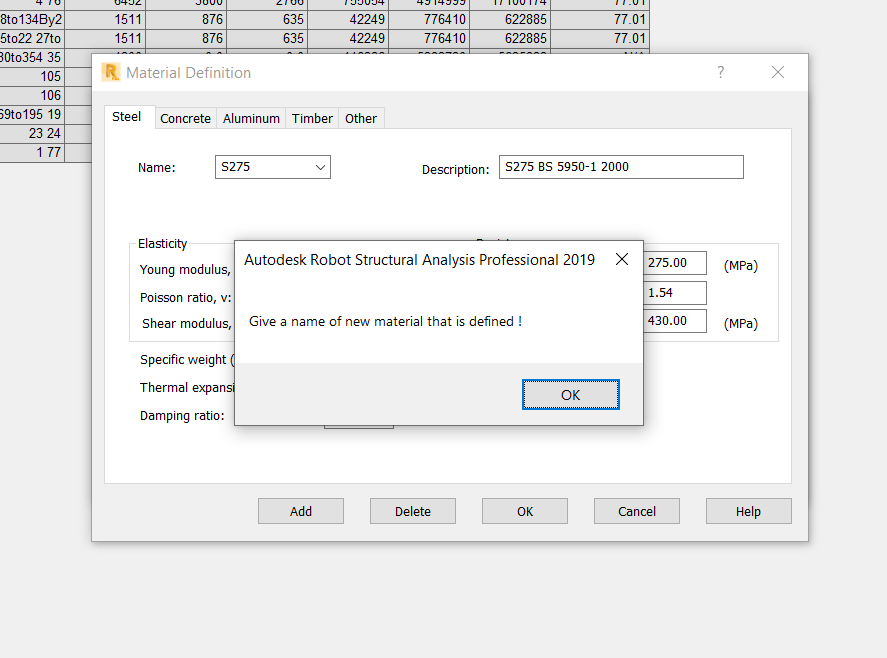Click the Robot logo icon in dialog title
Screen dimensions: 887x658
113,73
